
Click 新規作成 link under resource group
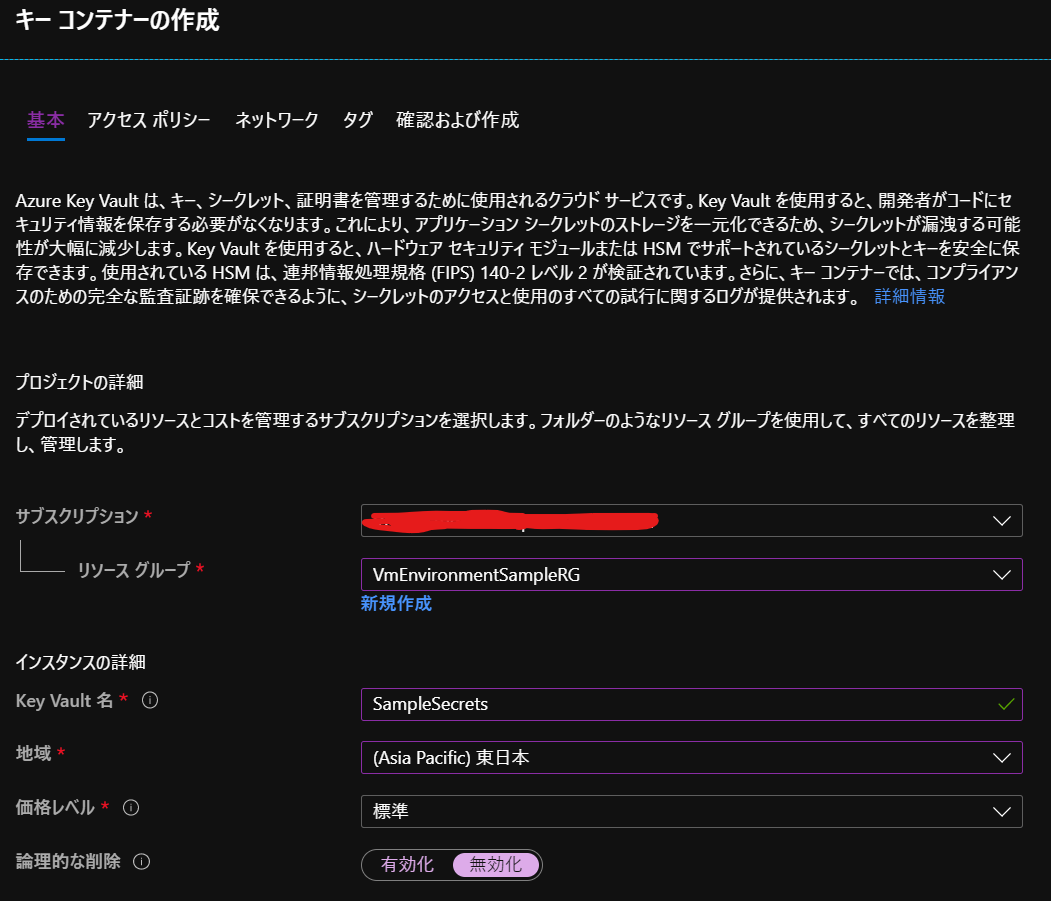(x=396, y=603)
